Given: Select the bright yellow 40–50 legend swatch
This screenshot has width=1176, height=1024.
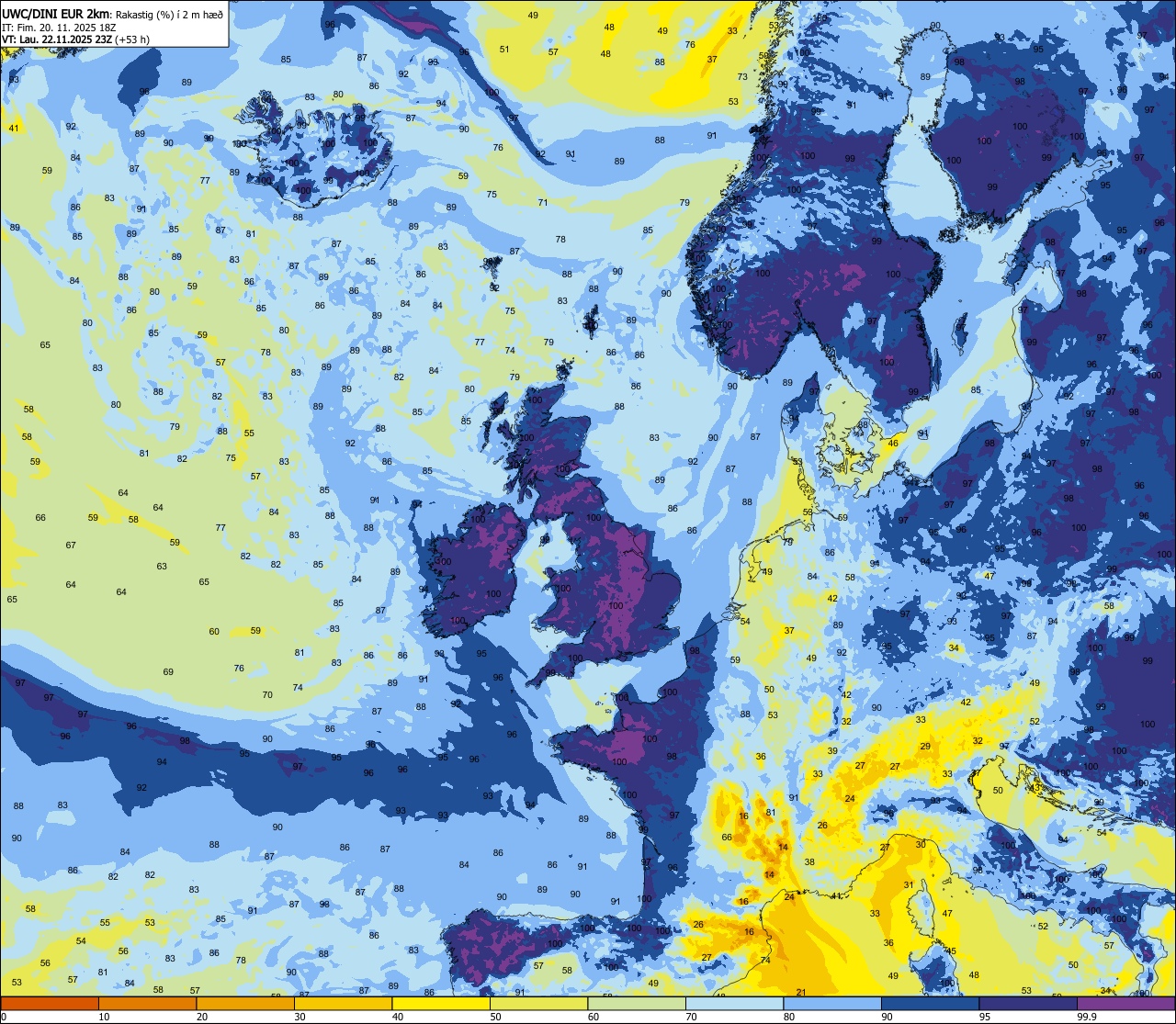Looking at the screenshot, I should coord(441,1003).
